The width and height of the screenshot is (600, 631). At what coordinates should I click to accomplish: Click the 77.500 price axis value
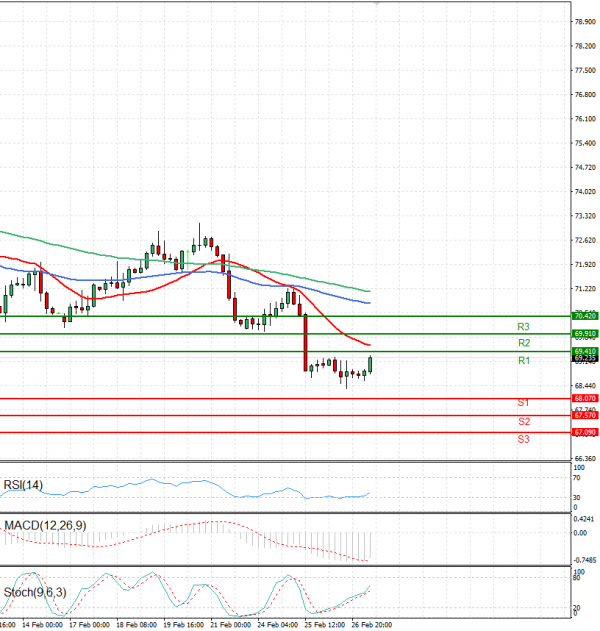pyautogui.click(x=585, y=70)
